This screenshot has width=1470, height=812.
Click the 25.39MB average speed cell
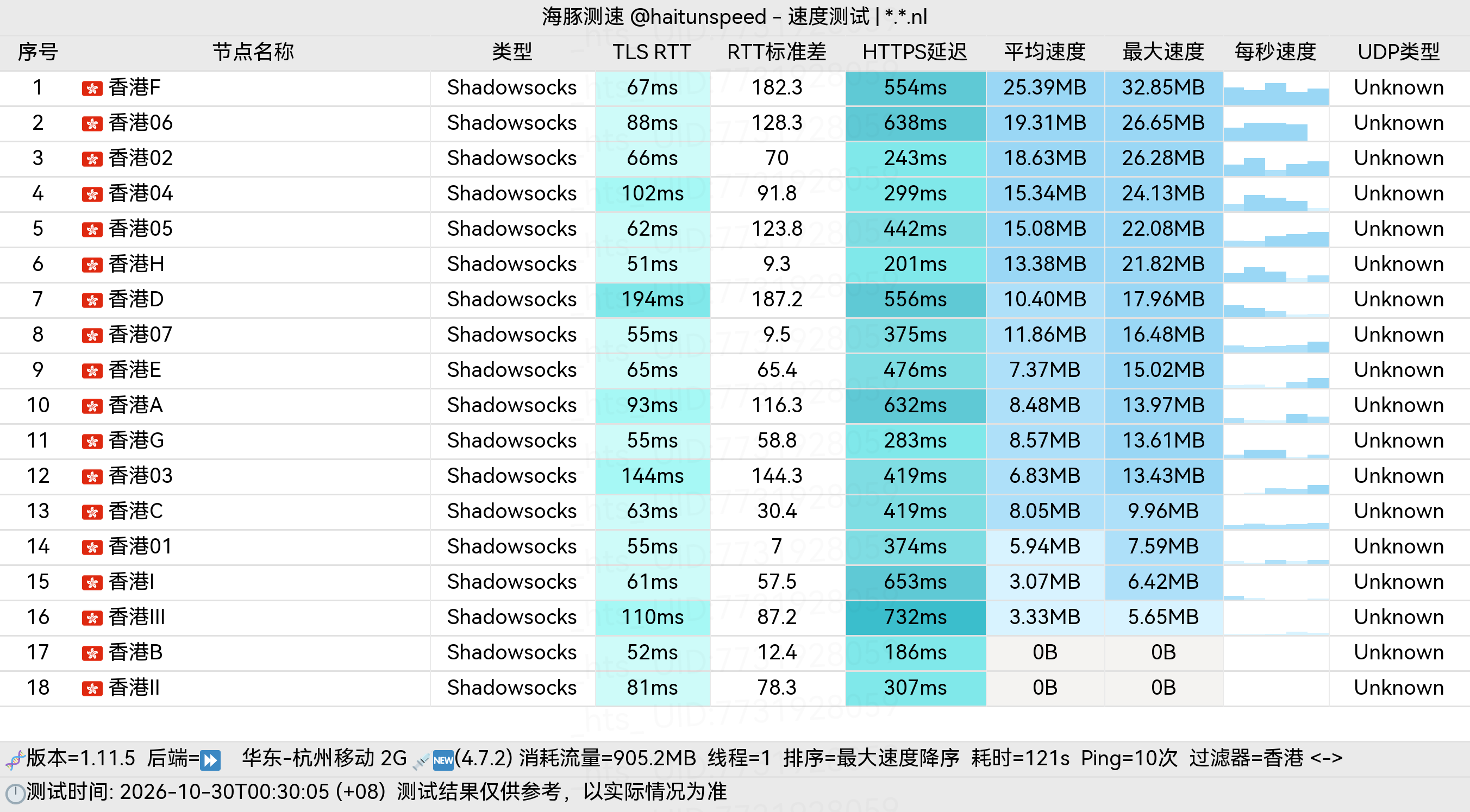[1045, 88]
